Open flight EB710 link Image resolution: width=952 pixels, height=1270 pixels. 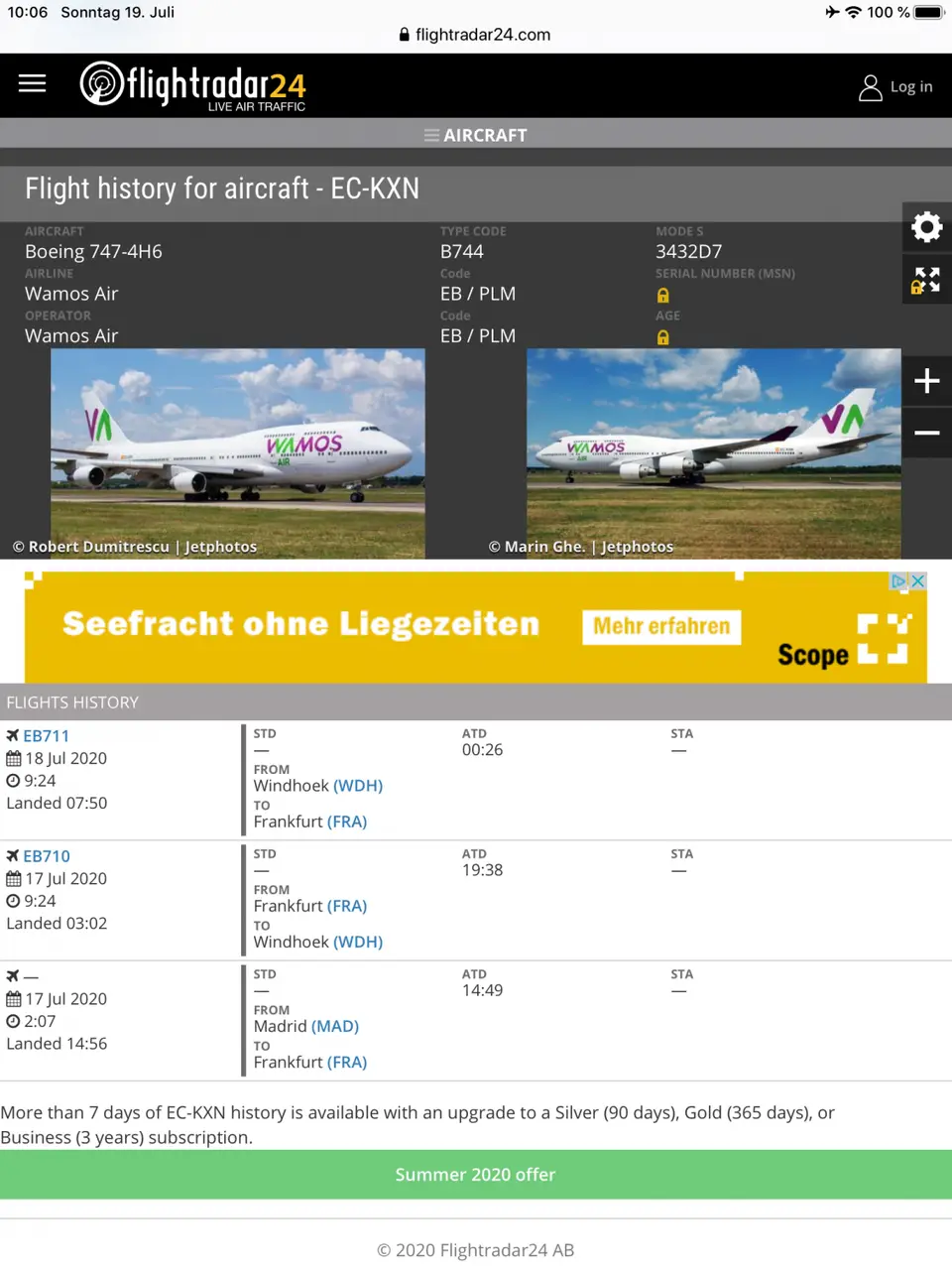click(x=46, y=856)
